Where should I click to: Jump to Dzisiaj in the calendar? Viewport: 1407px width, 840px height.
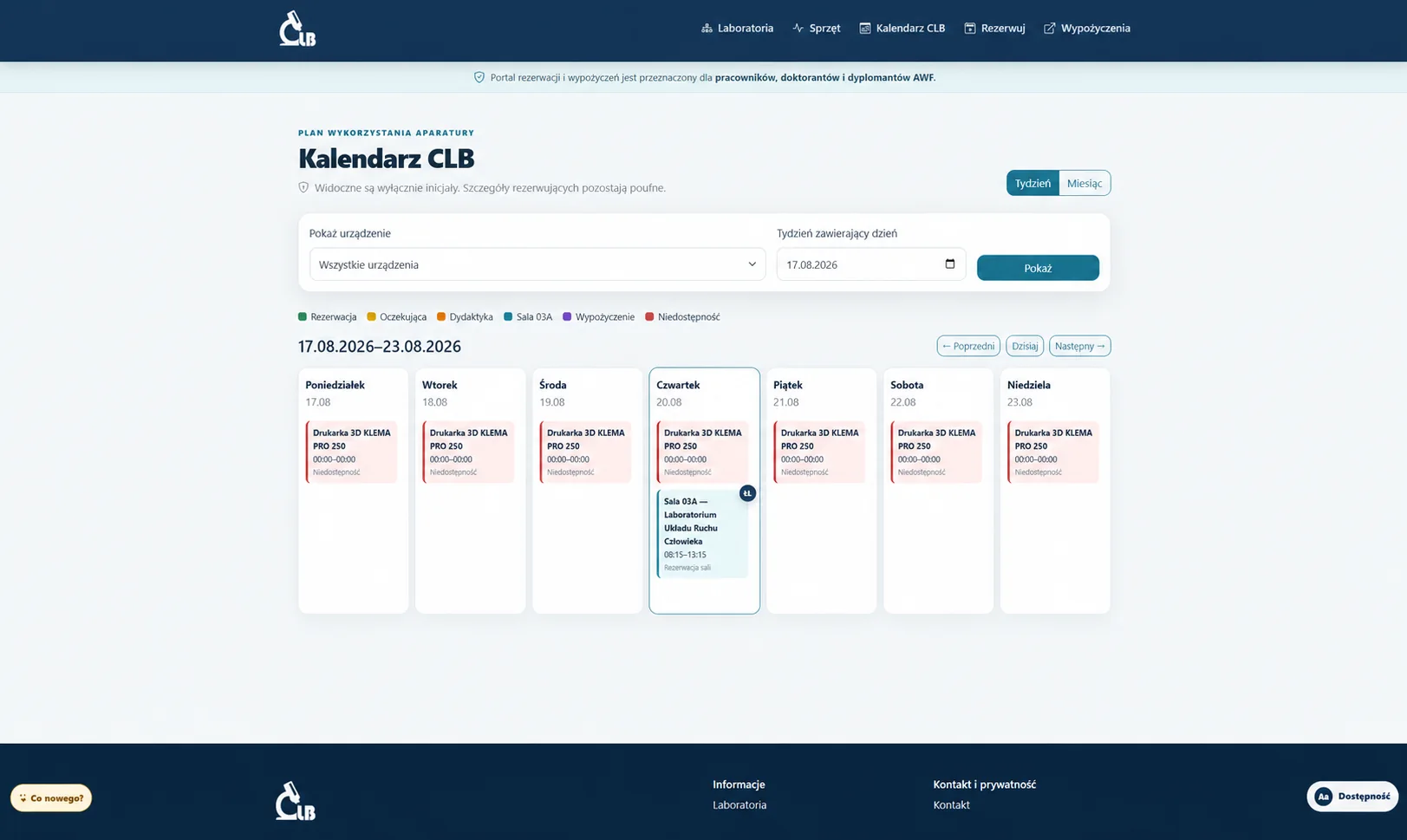pos(1025,346)
